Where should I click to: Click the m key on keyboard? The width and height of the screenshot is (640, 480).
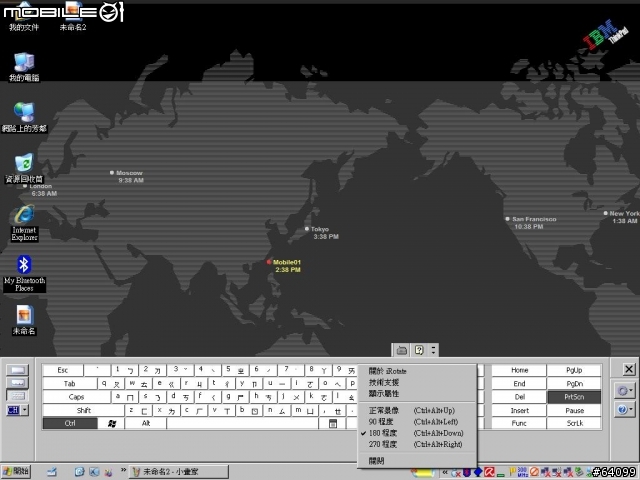click(x=304, y=410)
